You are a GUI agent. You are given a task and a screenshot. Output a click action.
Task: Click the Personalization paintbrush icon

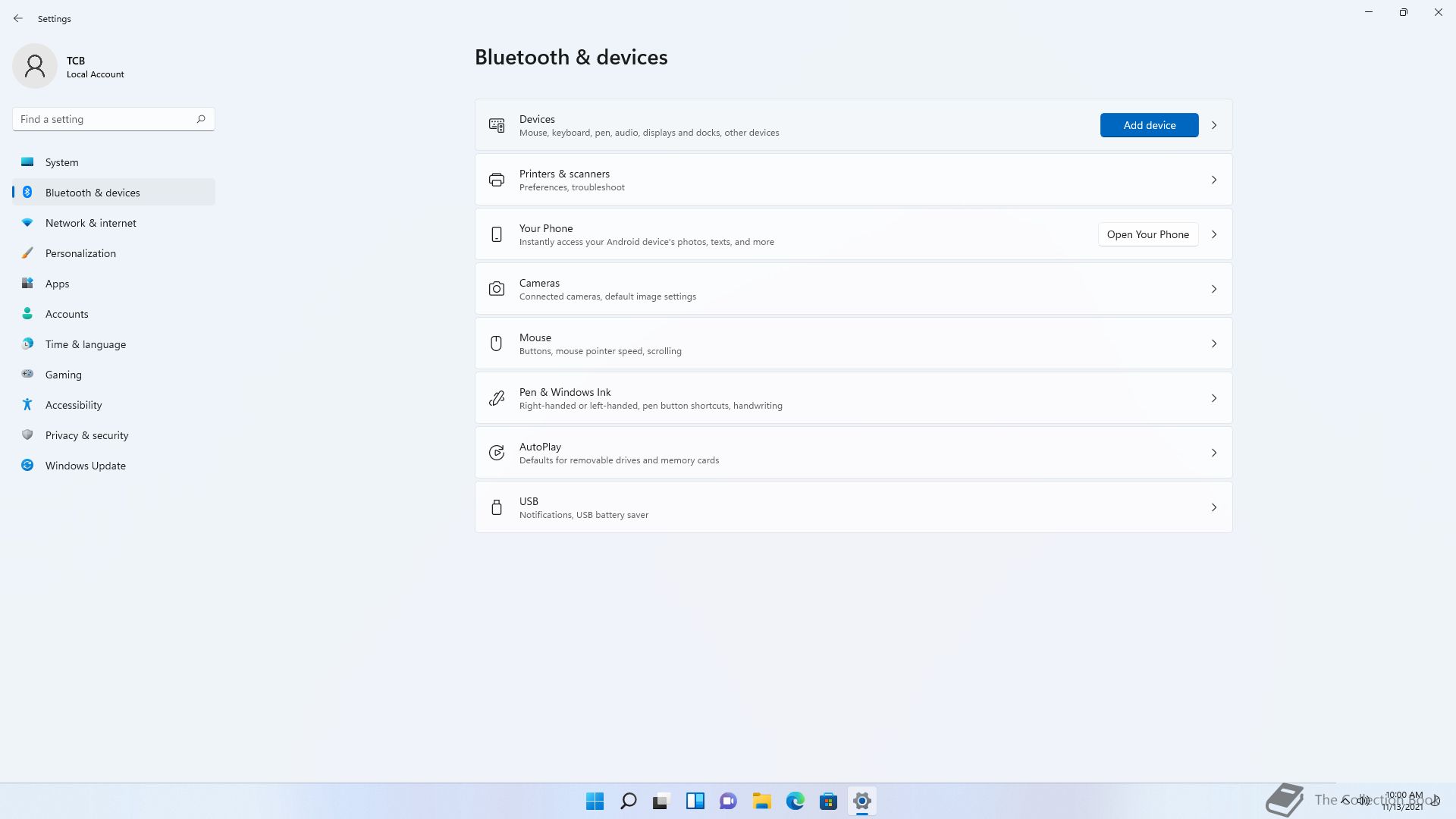(27, 253)
